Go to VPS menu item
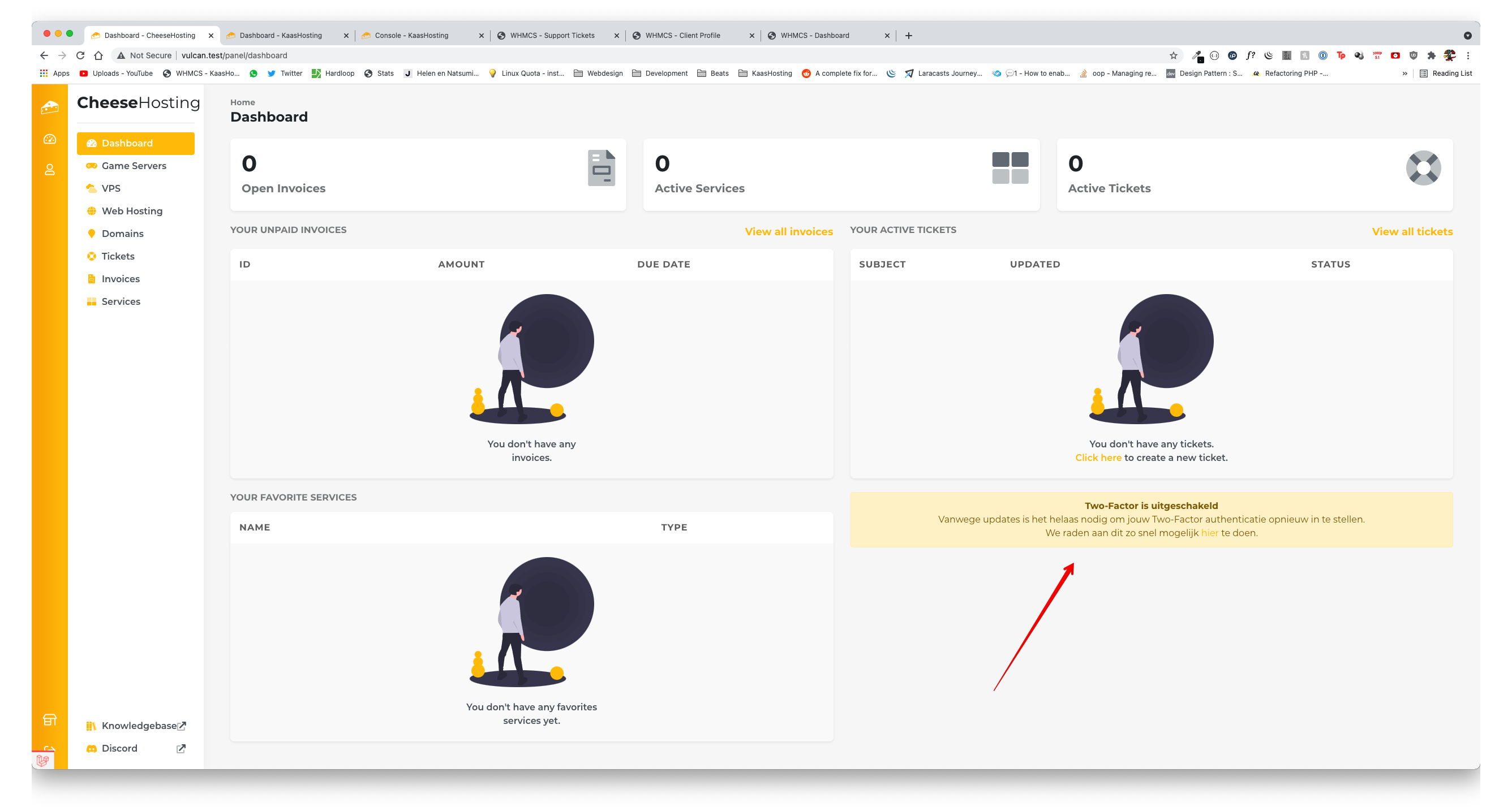The width and height of the screenshot is (1512, 811). pyautogui.click(x=111, y=188)
